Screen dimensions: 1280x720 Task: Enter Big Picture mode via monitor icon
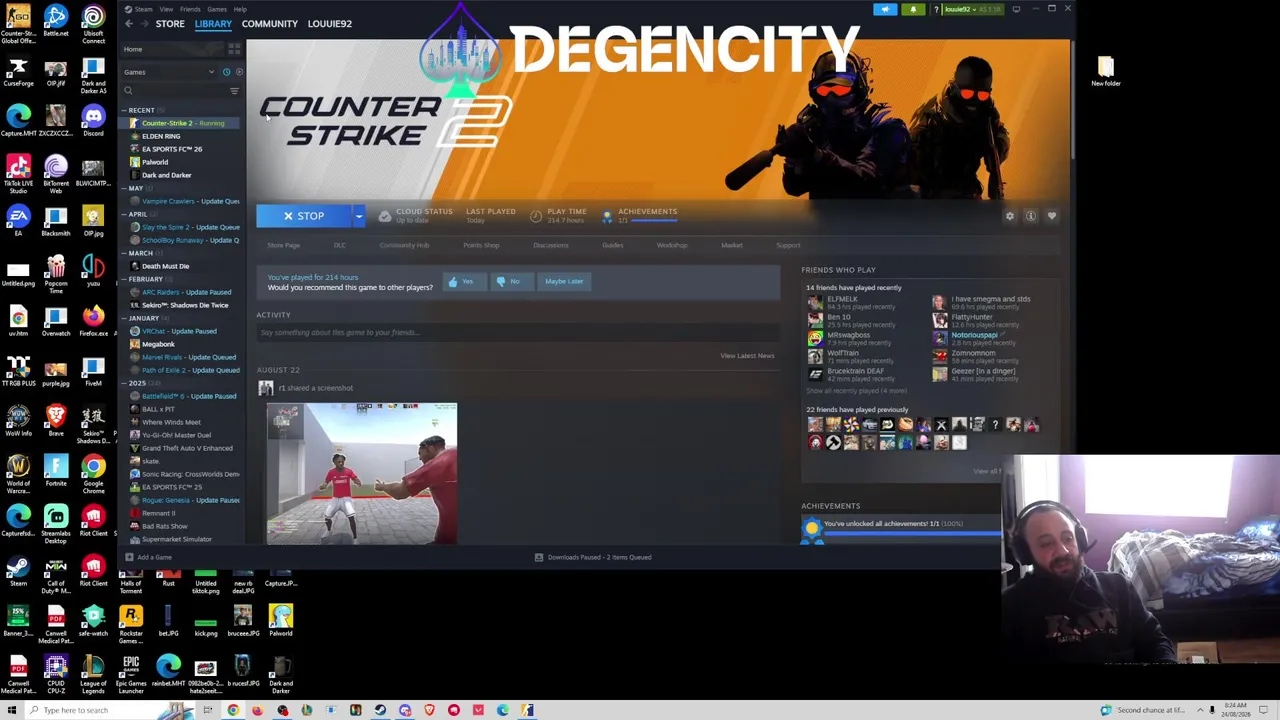(x=1016, y=9)
